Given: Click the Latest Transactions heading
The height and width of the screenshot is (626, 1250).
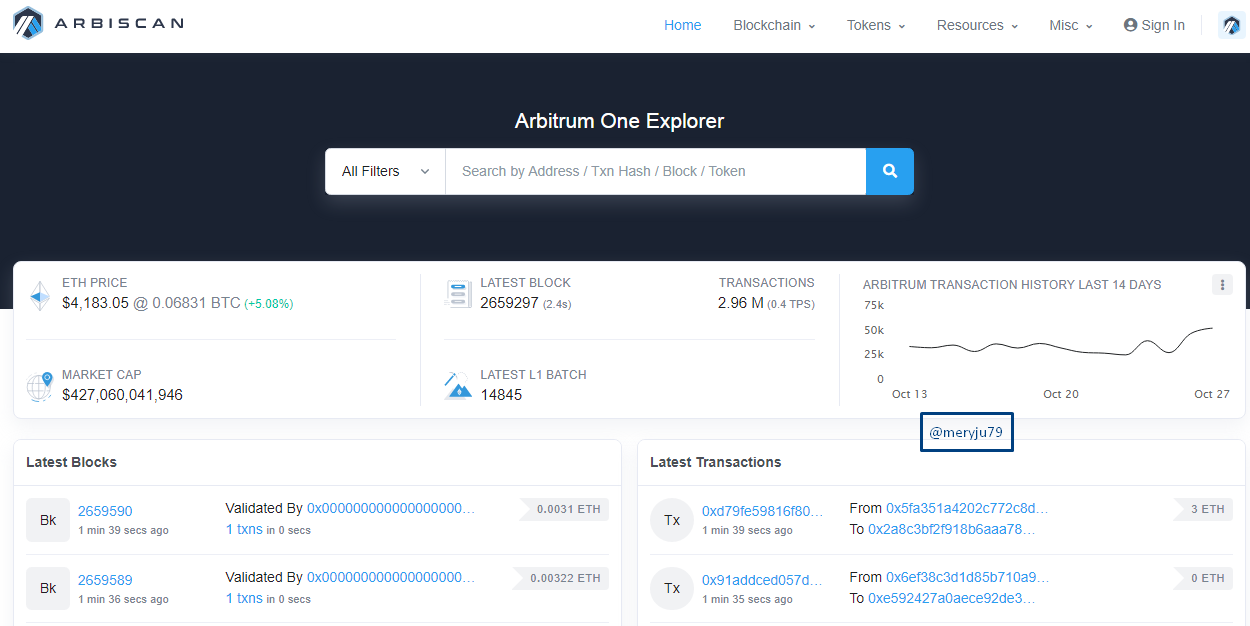Looking at the screenshot, I should pyautogui.click(x=716, y=462).
